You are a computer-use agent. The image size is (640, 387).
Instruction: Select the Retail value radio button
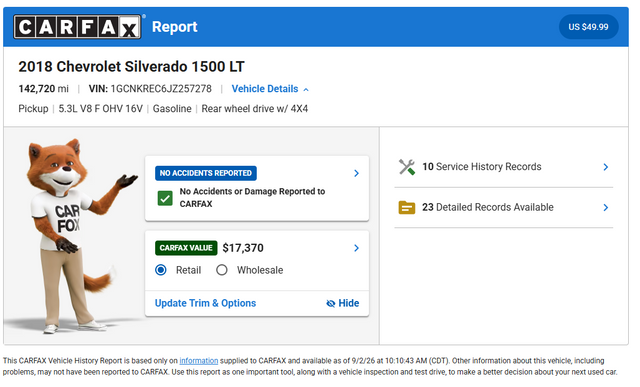[x=161, y=270]
